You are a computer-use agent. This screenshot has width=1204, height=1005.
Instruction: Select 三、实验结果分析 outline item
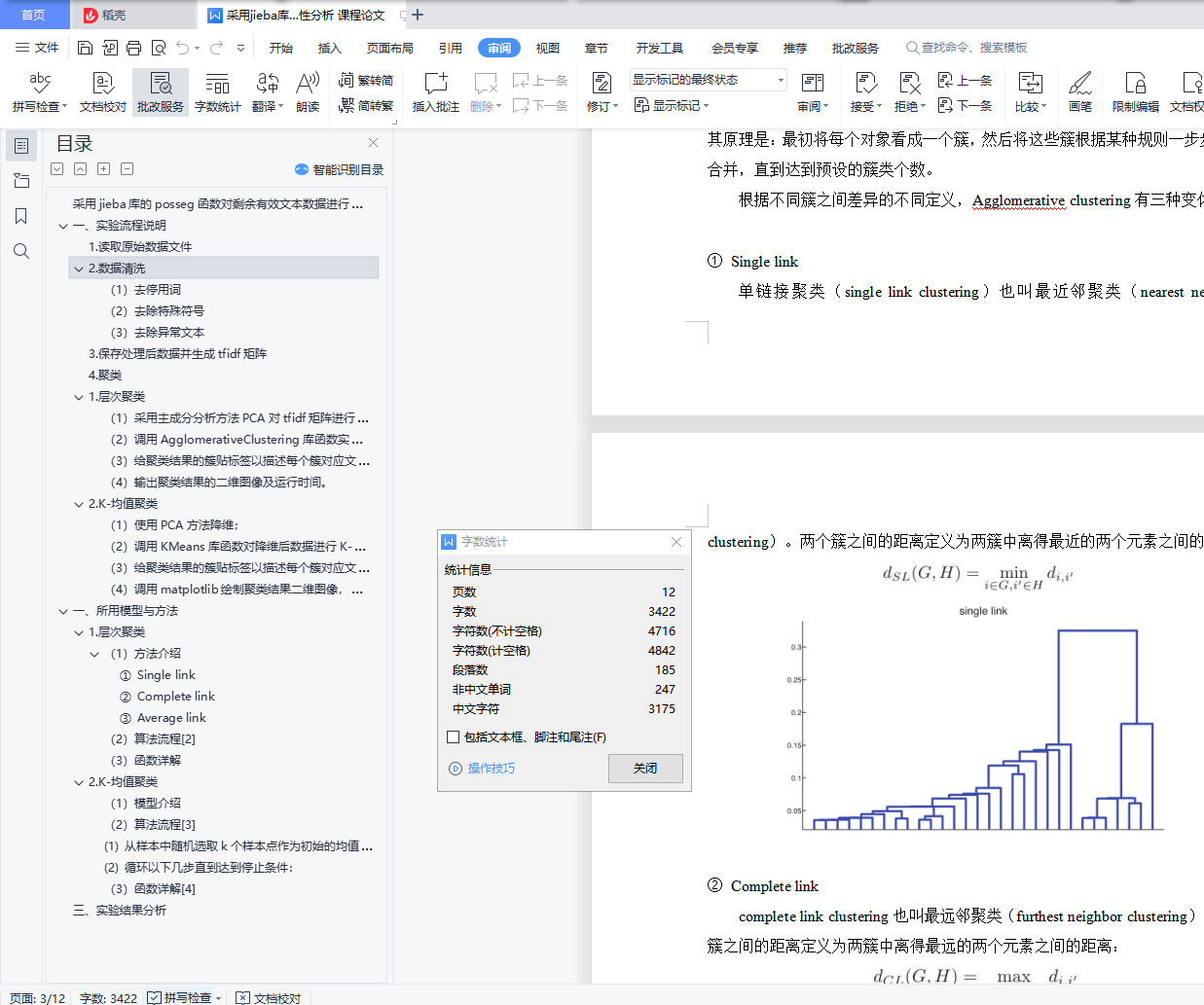(120, 911)
